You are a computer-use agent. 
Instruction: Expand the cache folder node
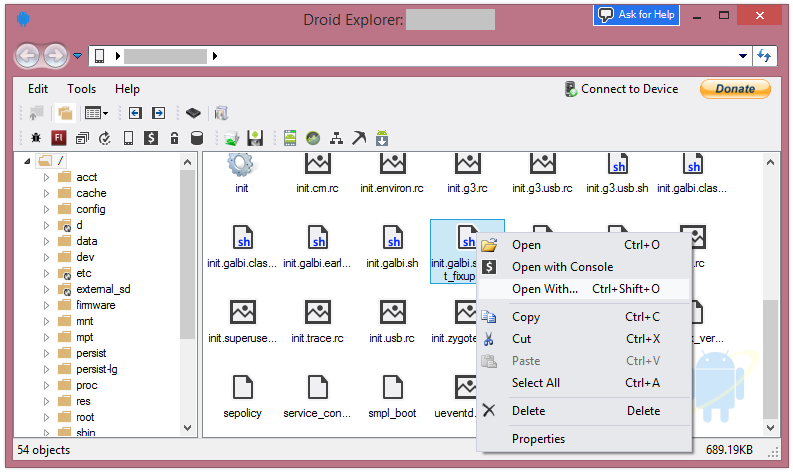[46, 193]
